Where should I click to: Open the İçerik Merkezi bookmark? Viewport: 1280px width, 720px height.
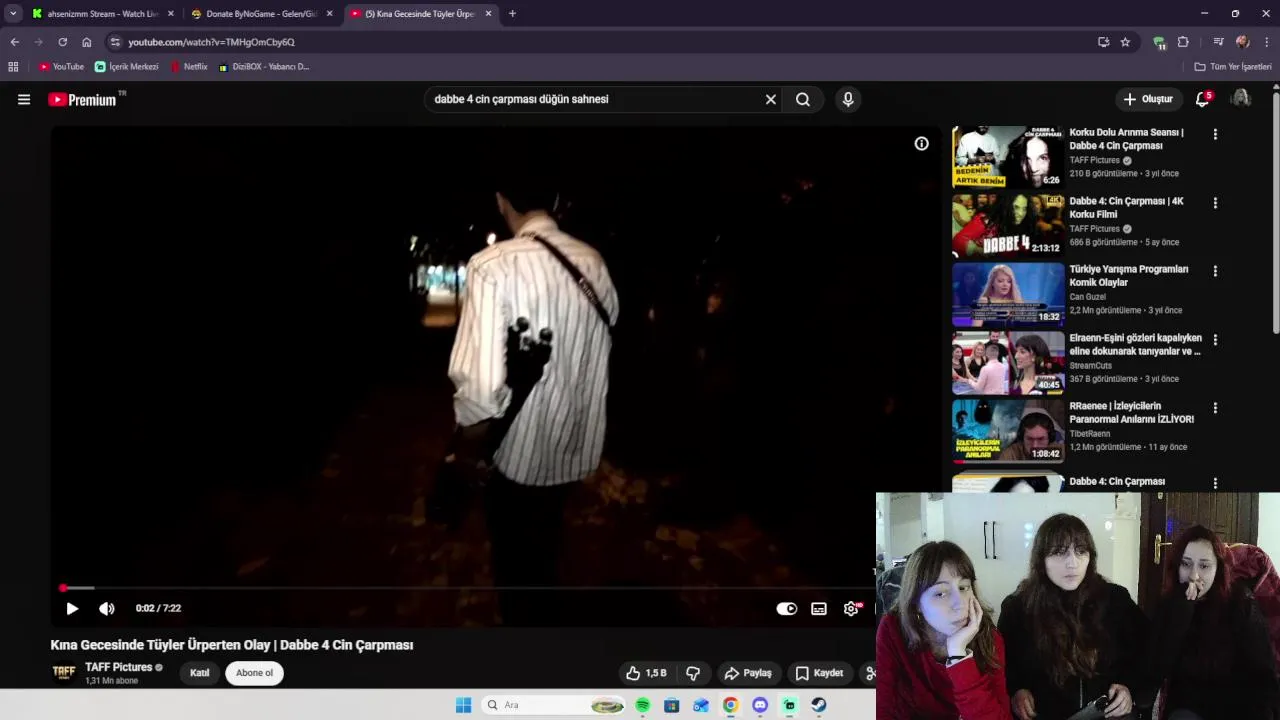pyautogui.click(x=127, y=67)
